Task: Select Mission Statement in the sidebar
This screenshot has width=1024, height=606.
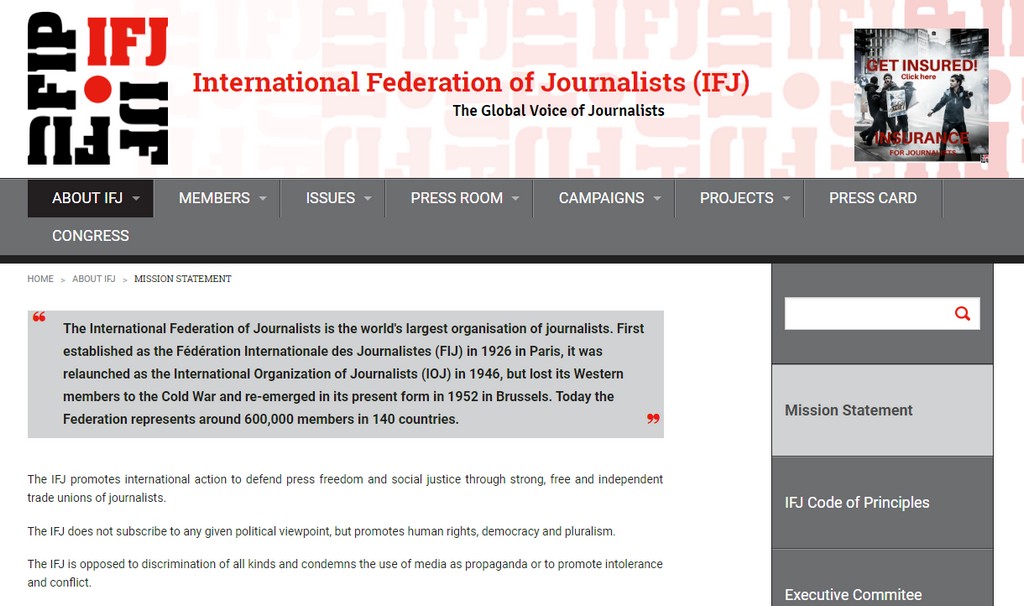Action: tap(882, 410)
